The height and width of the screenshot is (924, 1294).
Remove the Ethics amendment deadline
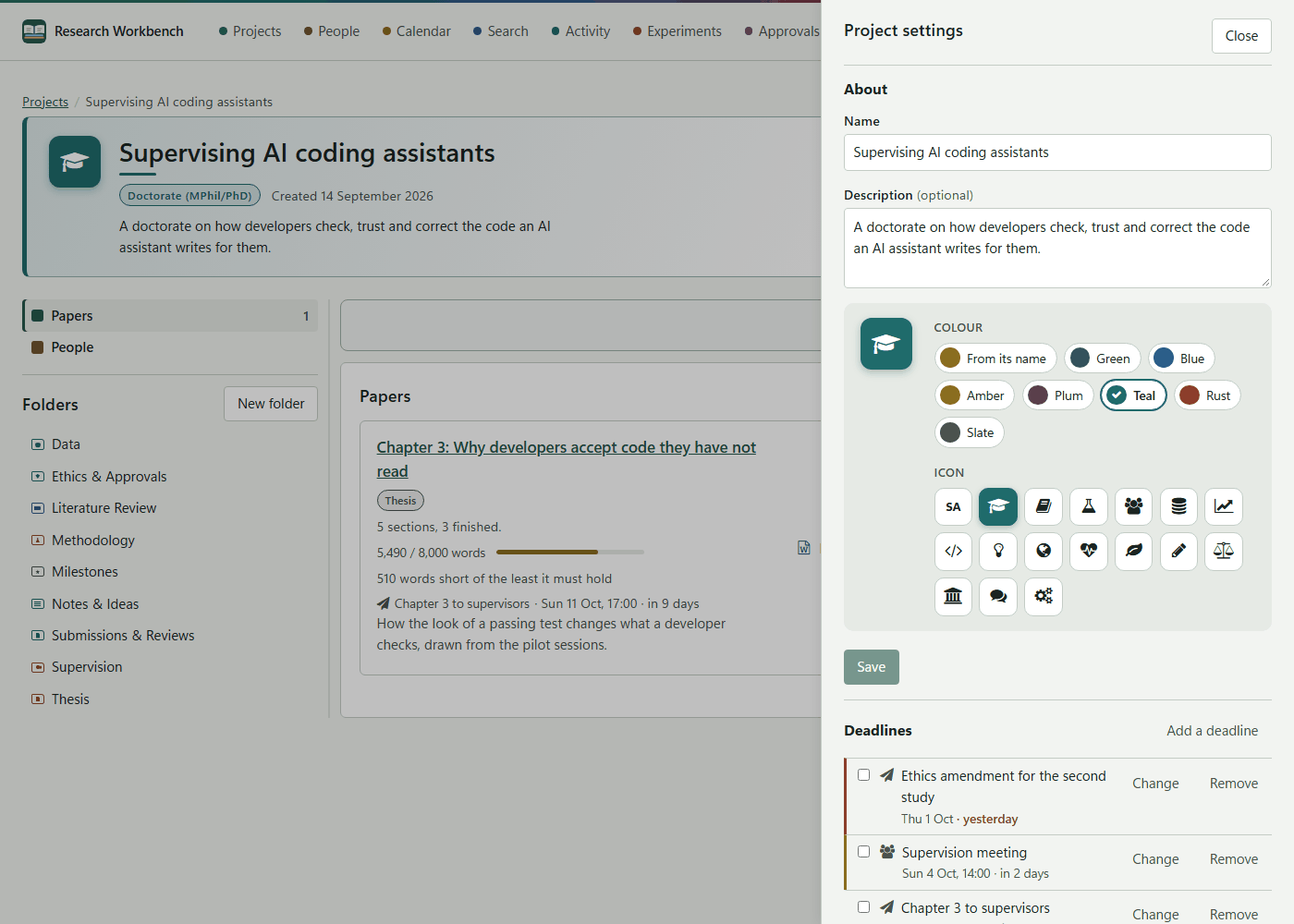point(1234,784)
